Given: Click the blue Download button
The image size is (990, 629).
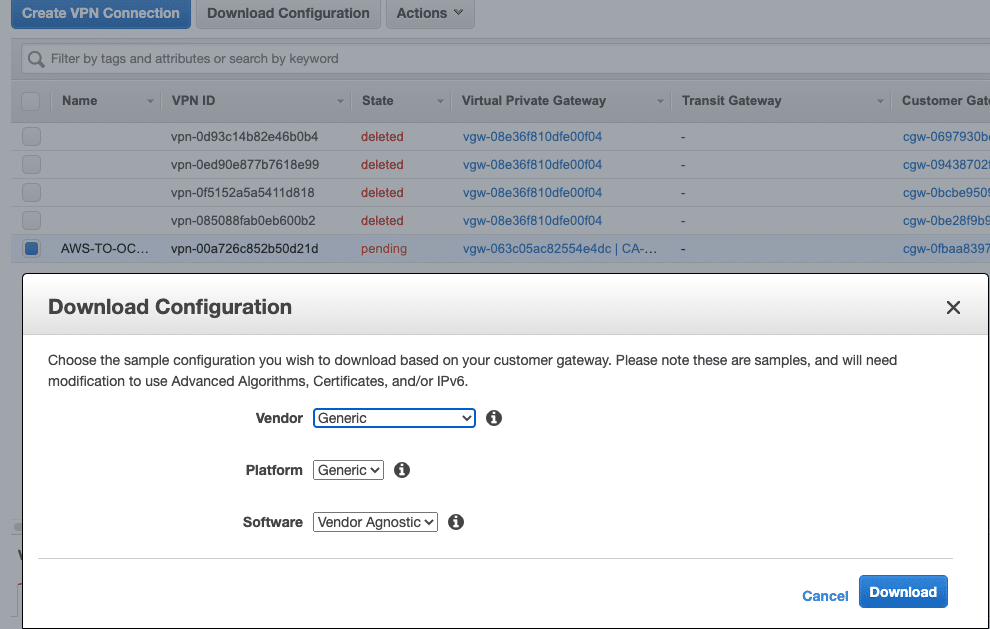Looking at the screenshot, I should (x=903, y=592).
